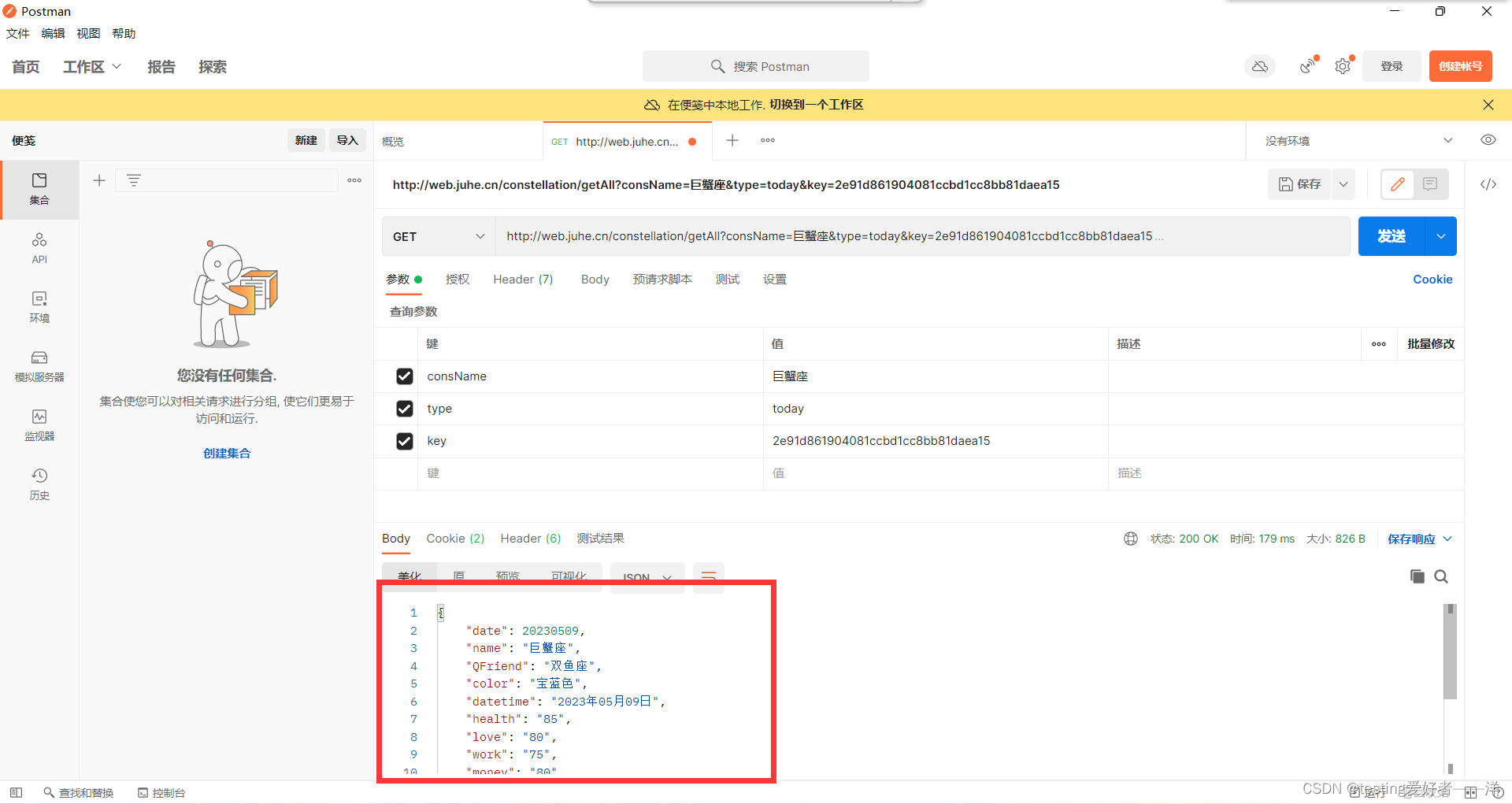
Task: Switch to the request Body tab
Action: 595,280
